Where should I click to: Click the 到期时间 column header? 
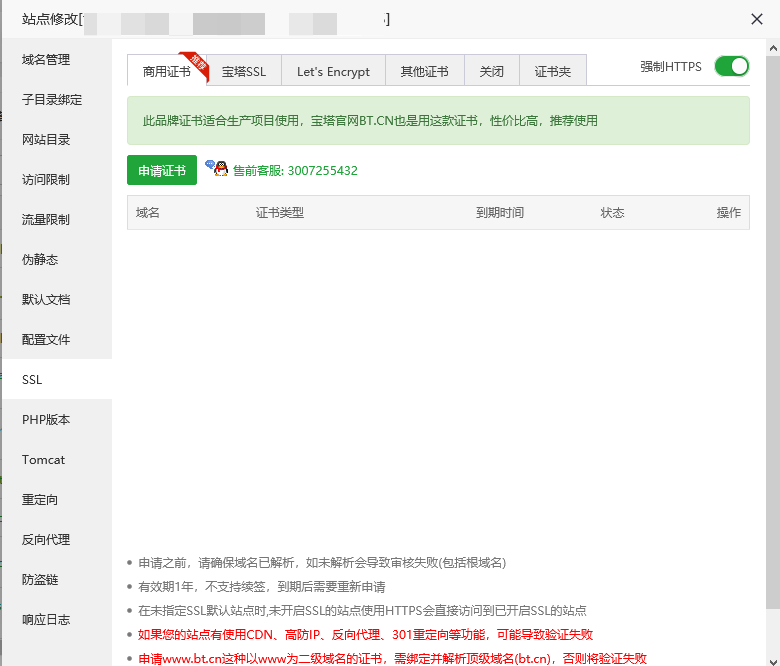tap(499, 213)
